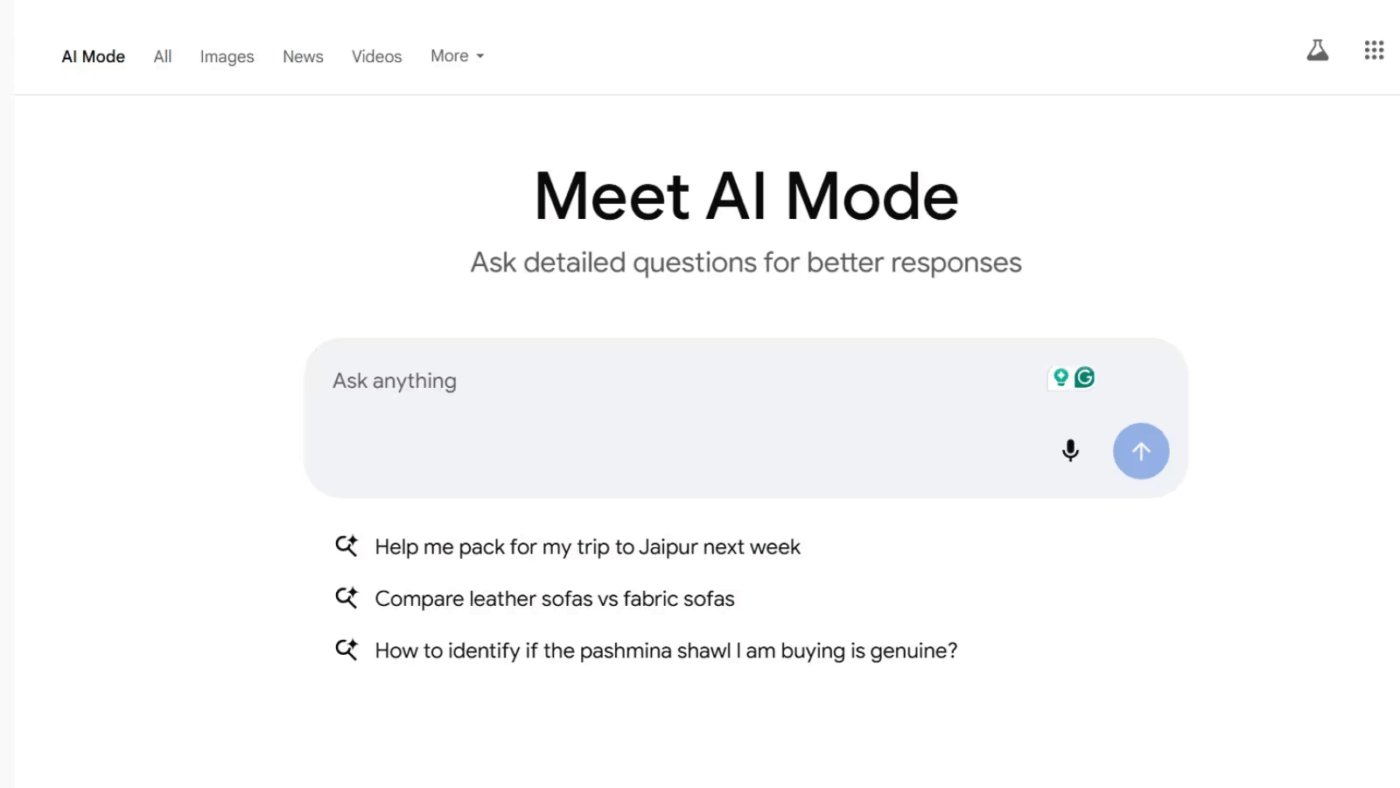Viewport: 1400px width, 788px height.
Task: Click the query icon beside the Jaipur suggestion
Action: coord(346,546)
